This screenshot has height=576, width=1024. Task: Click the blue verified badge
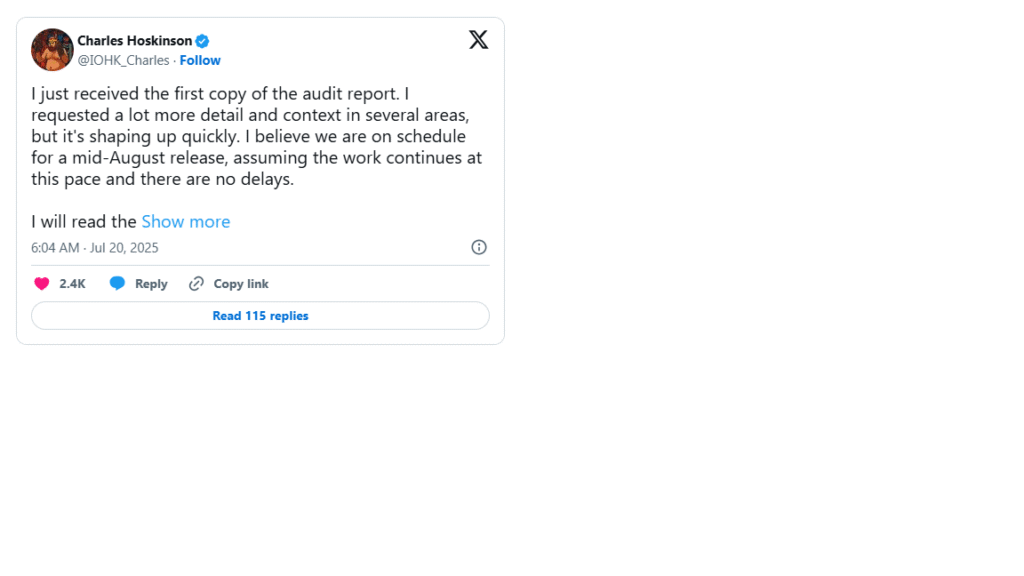pyautogui.click(x=202, y=41)
